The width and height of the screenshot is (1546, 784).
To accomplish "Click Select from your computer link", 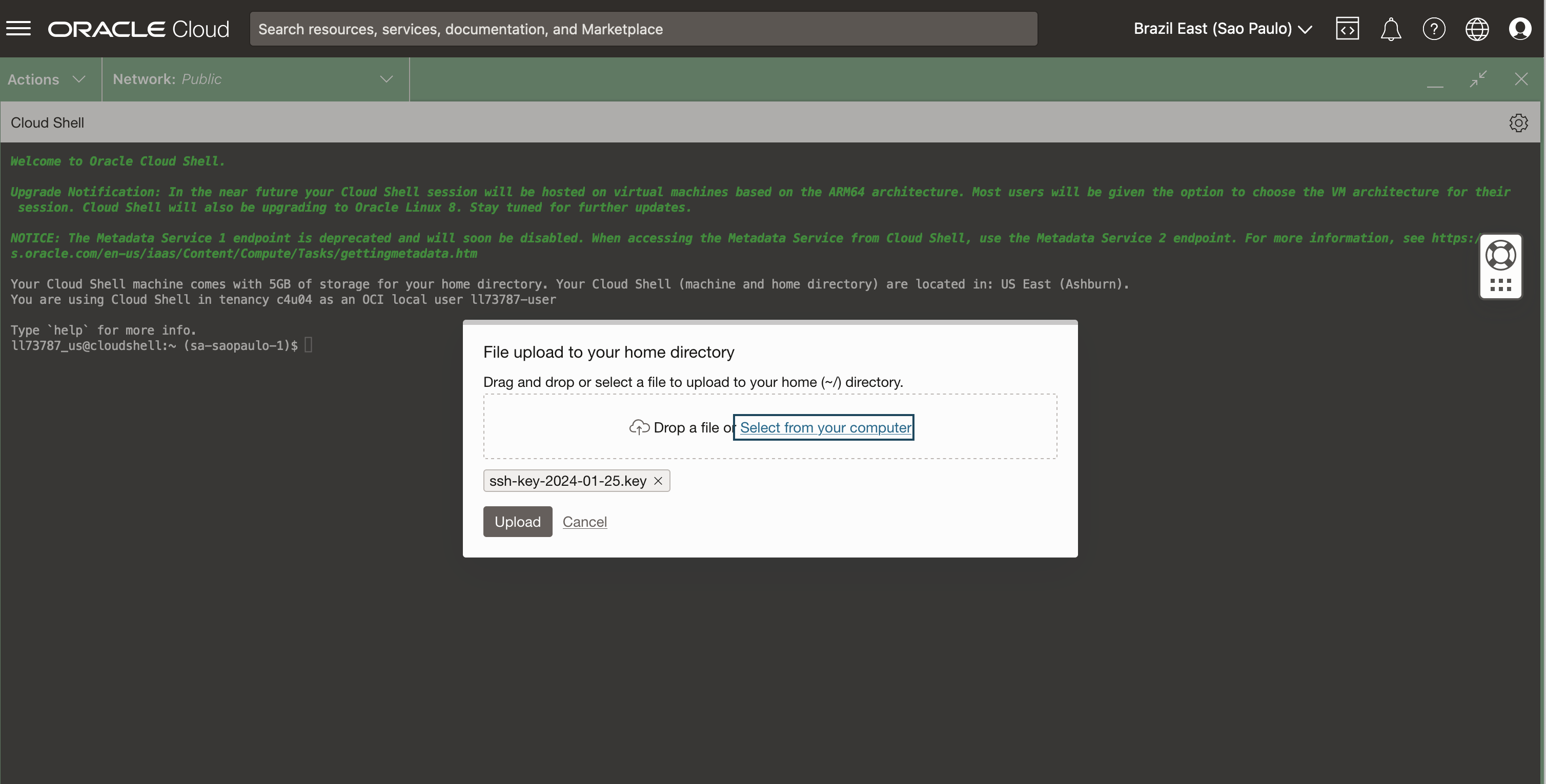I will pyautogui.click(x=825, y=428).
